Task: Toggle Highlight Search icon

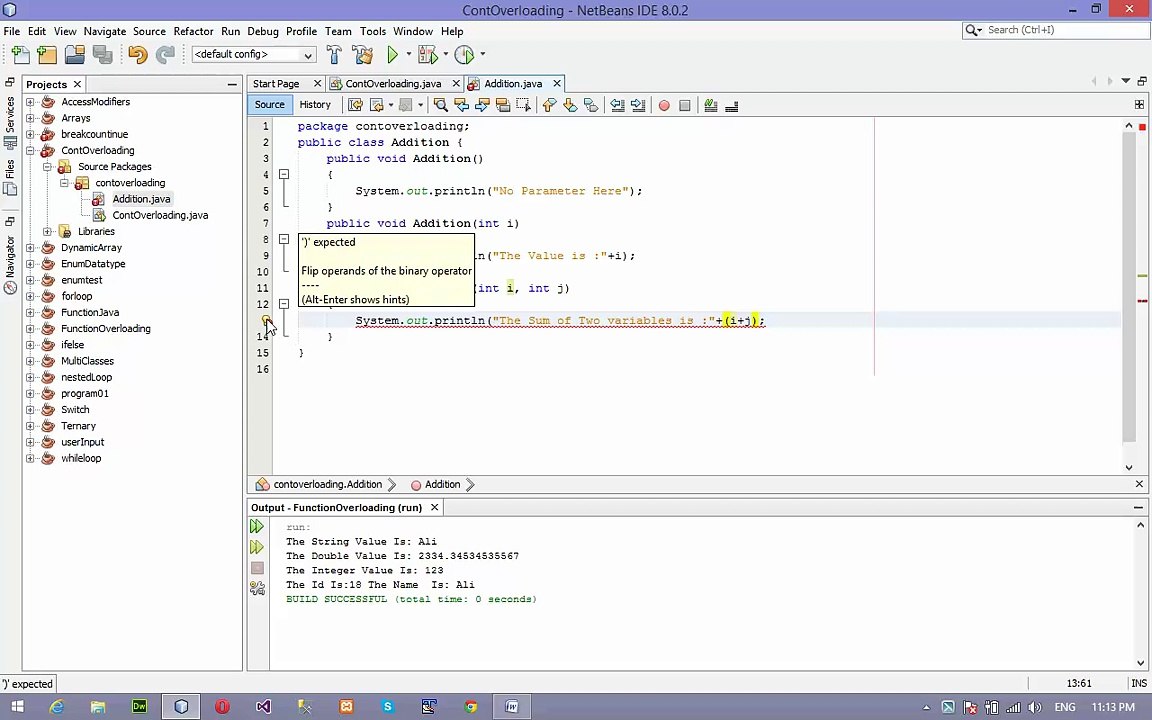Action: pyautogui.click(x=503, y=105)
